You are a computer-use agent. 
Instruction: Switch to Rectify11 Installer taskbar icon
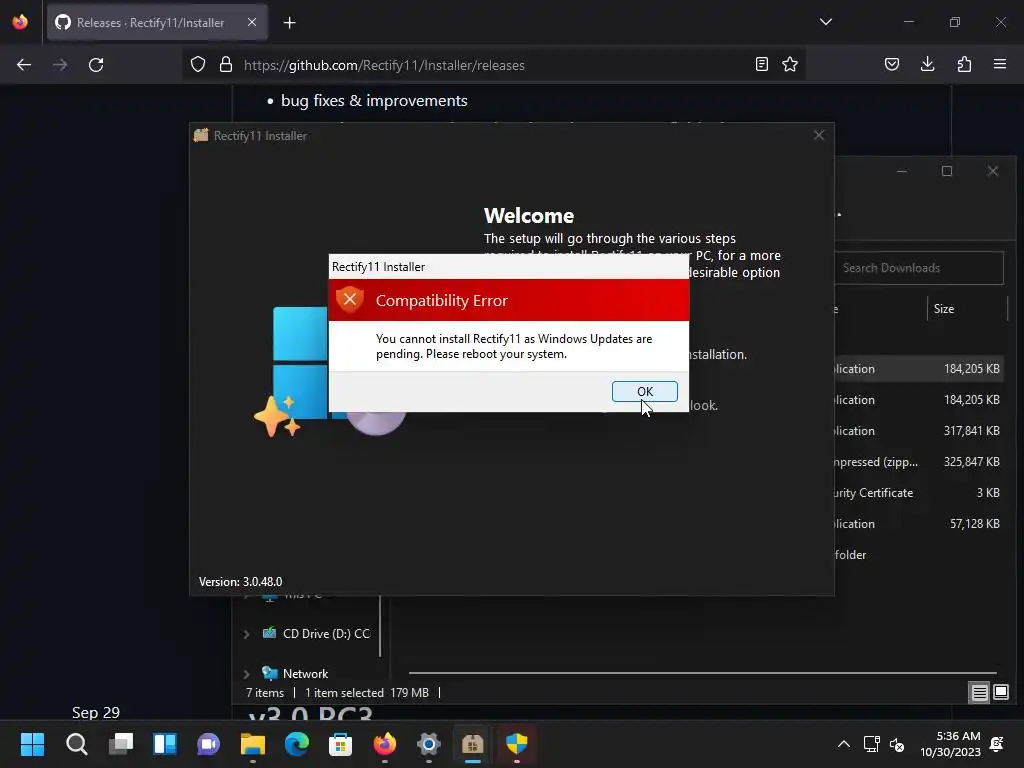click(x=472, y=744)
